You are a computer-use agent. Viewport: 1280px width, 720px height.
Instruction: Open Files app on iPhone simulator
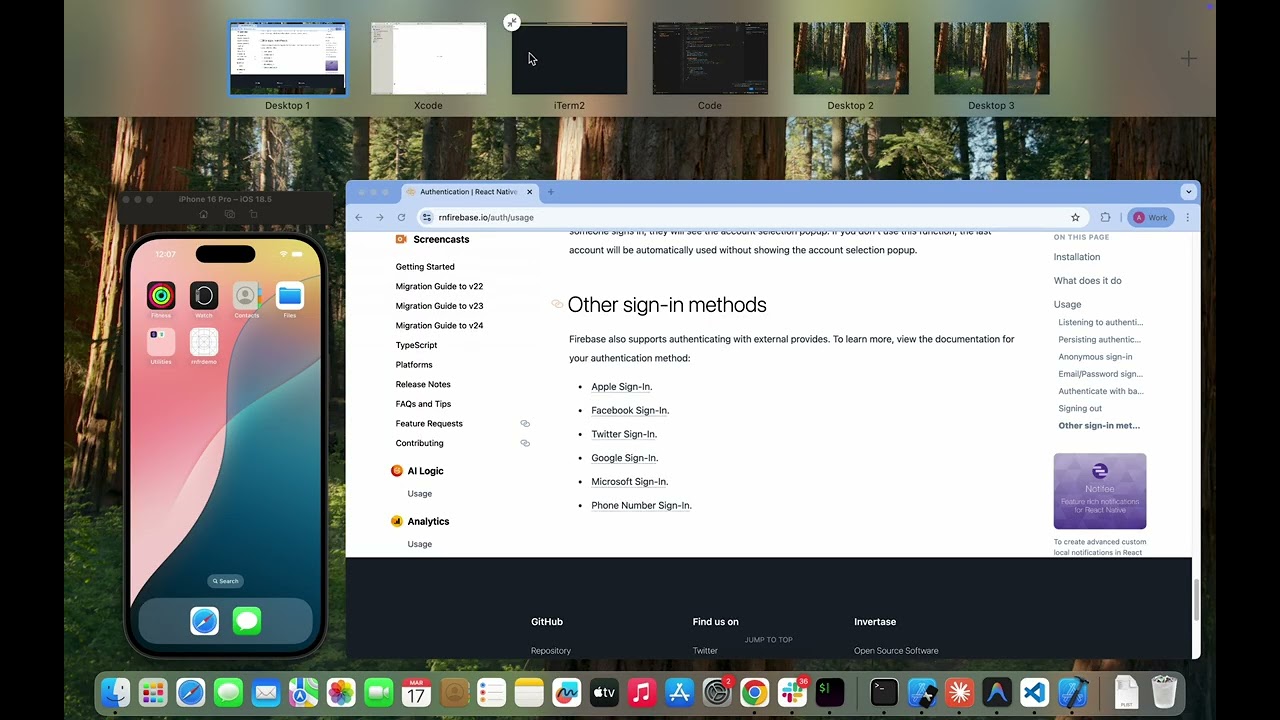pyautogui.click(x=289, y=296)
